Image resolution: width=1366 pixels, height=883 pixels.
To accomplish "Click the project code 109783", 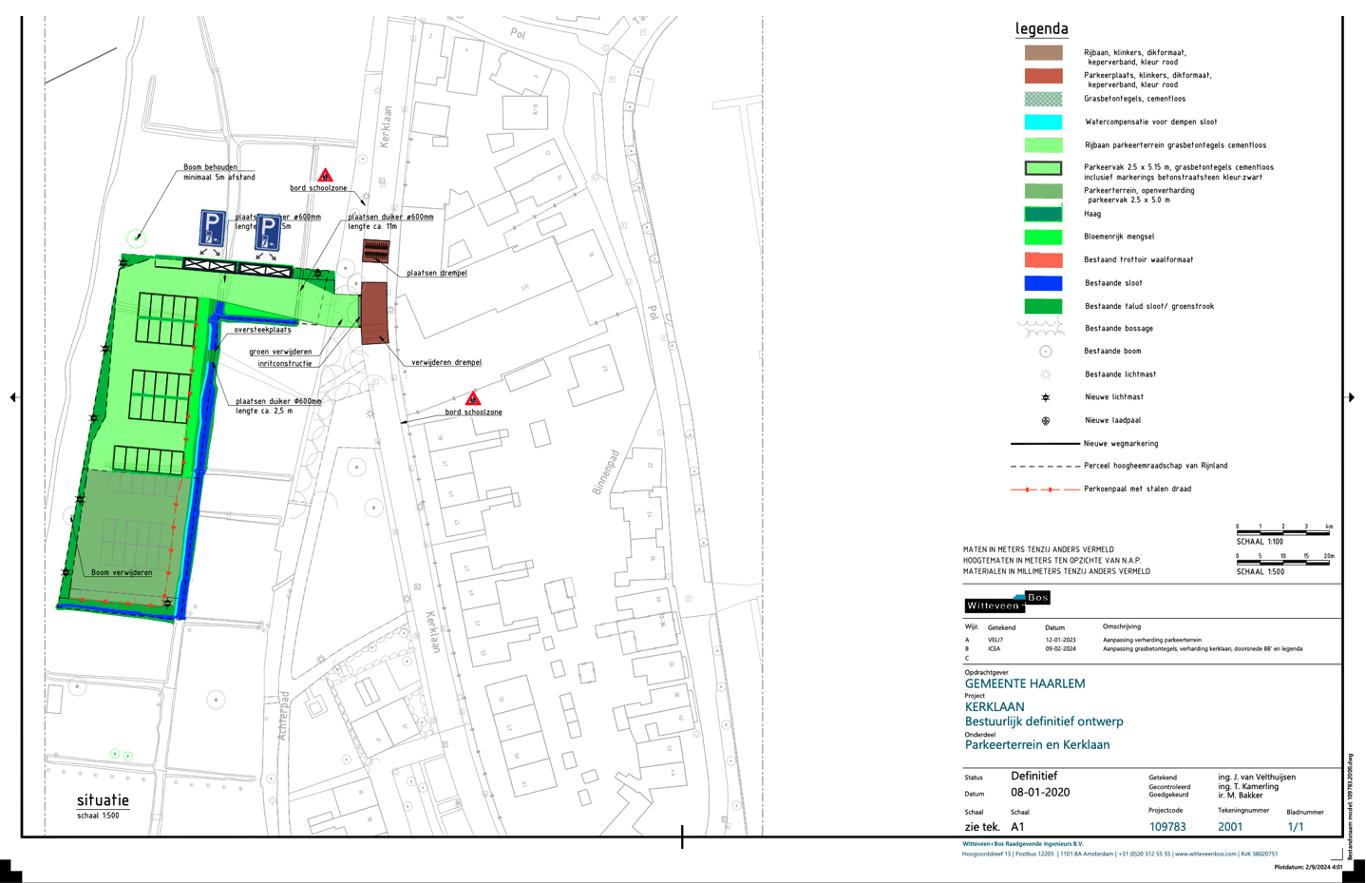I will tap(1167, 827).
